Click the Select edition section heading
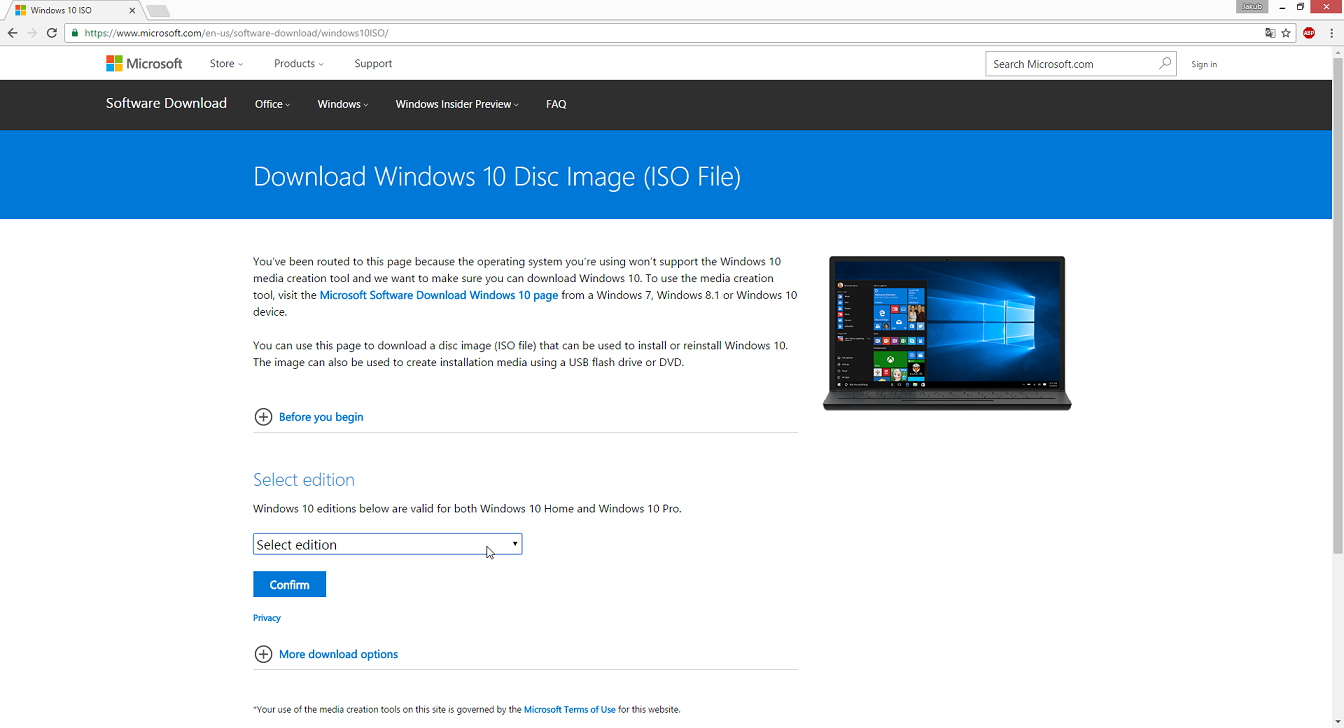This screenshot has width=1344, height=728. click(304, 480)
